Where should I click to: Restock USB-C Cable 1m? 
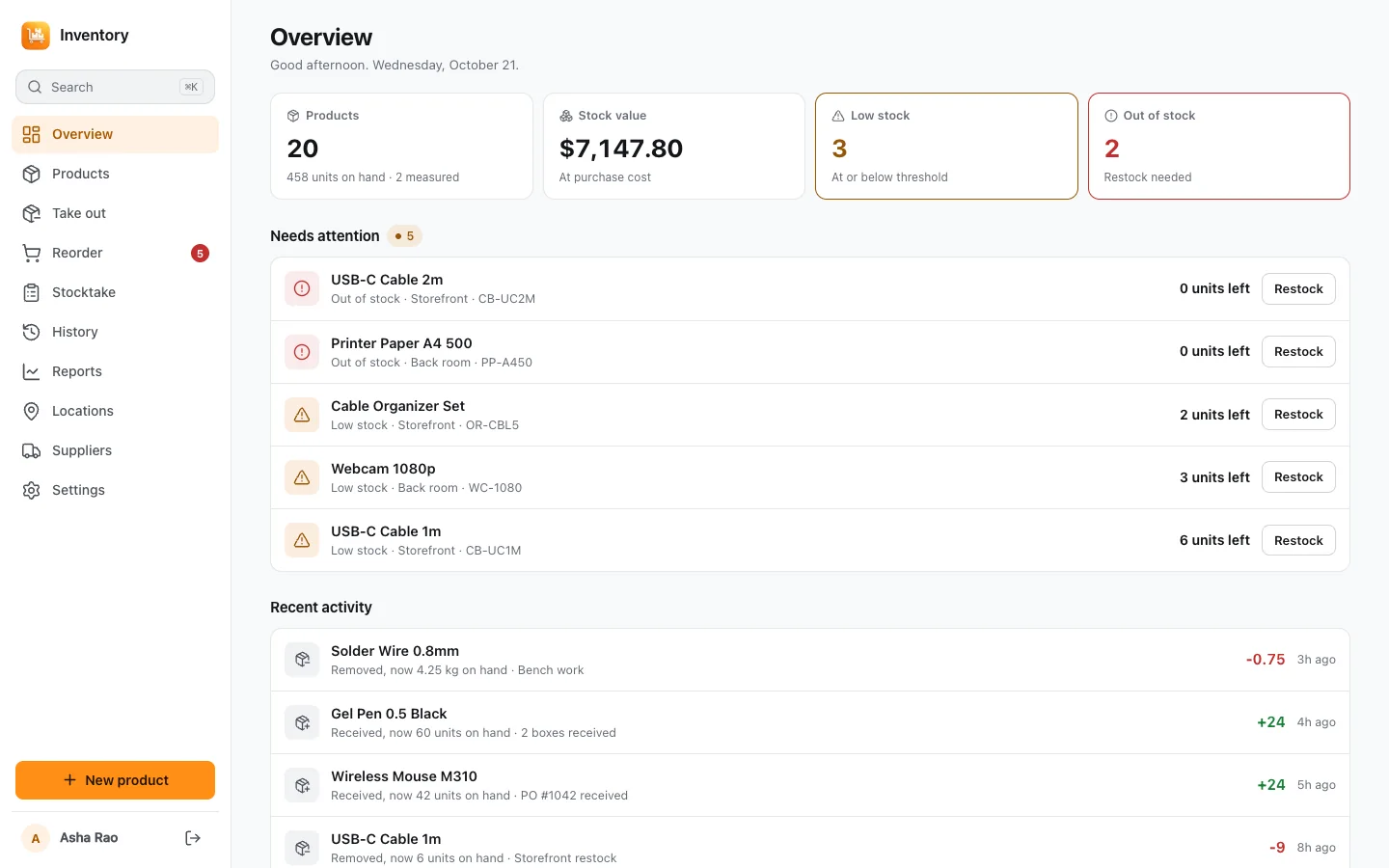(x=1298, y=541)
